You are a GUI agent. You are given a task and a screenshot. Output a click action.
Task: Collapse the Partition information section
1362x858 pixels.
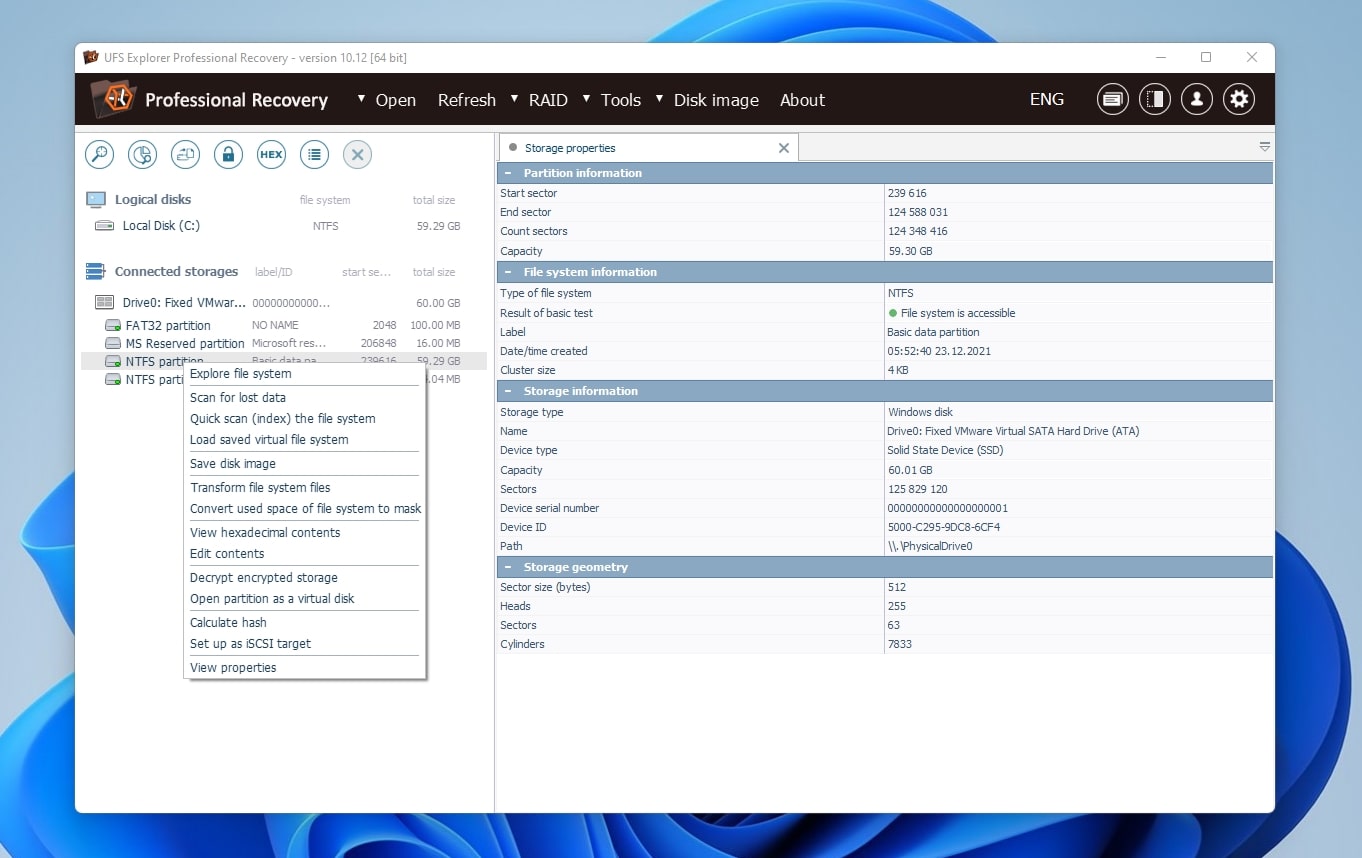(x=508, y=173)
